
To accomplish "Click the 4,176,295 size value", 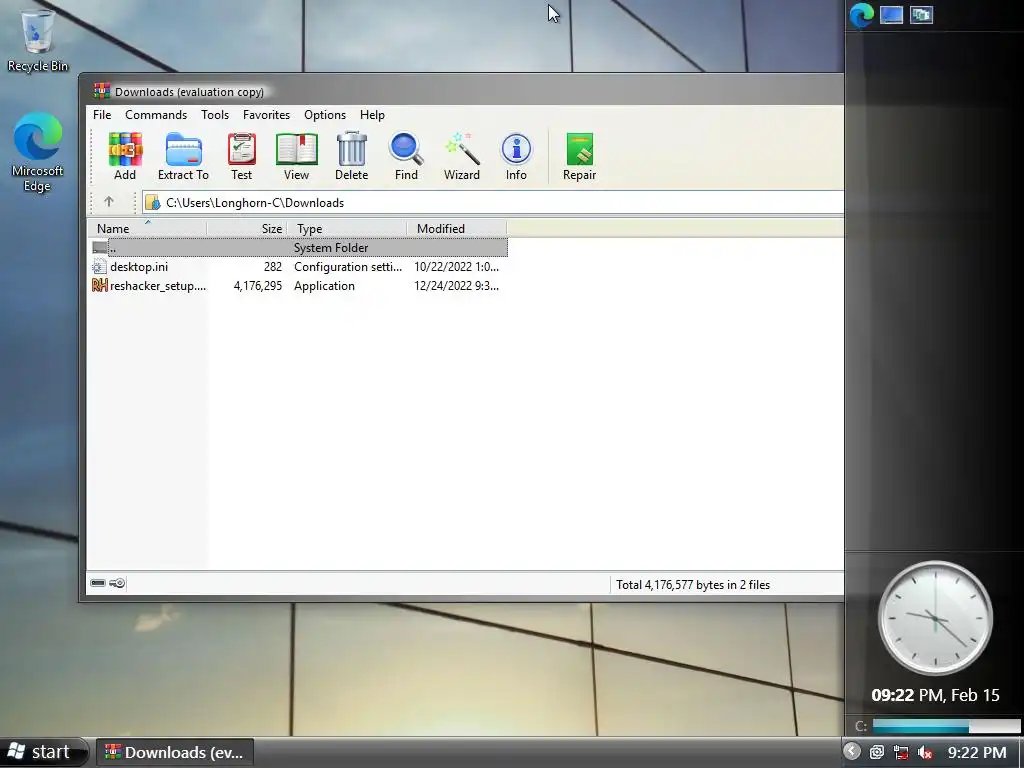I will (x=258, y=285).
